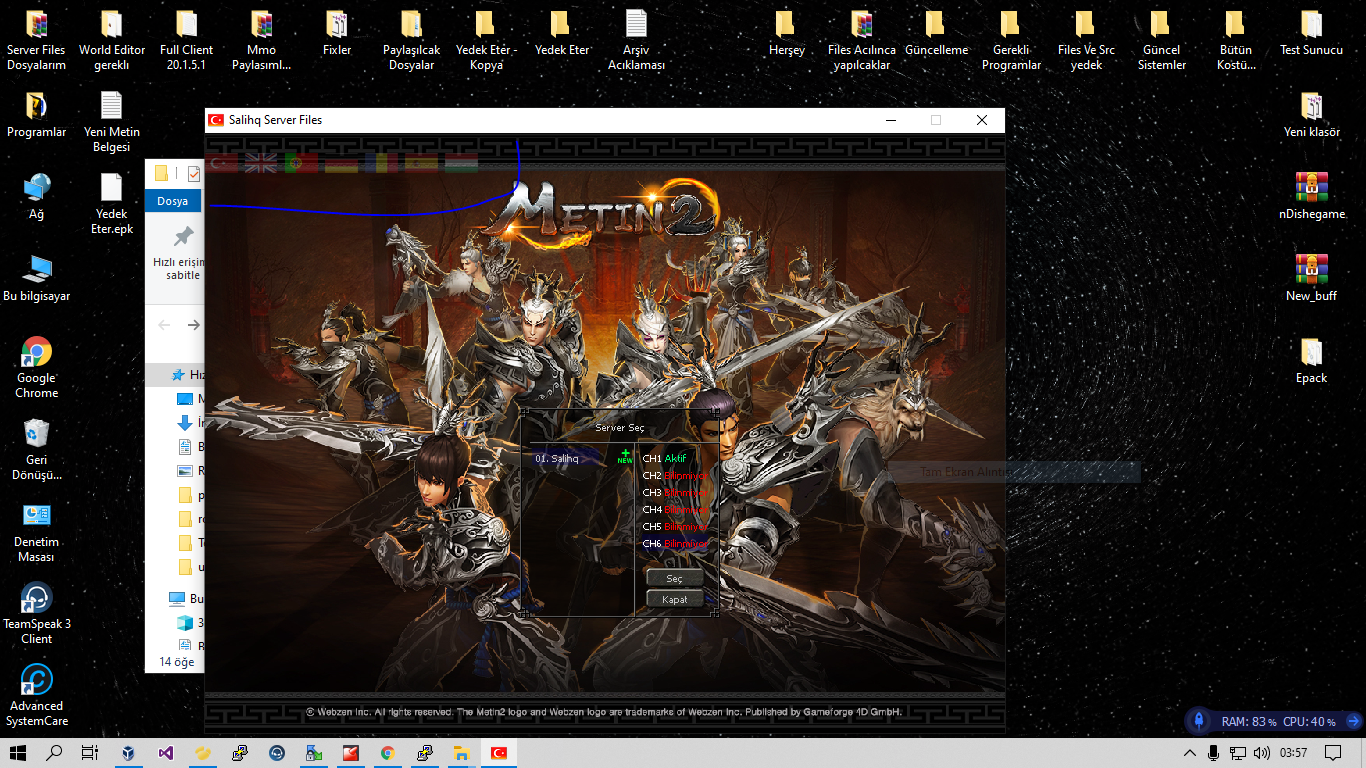Select channel CH6 in server list
This screenshot has width=1366, height=768.
click(673, 543)
